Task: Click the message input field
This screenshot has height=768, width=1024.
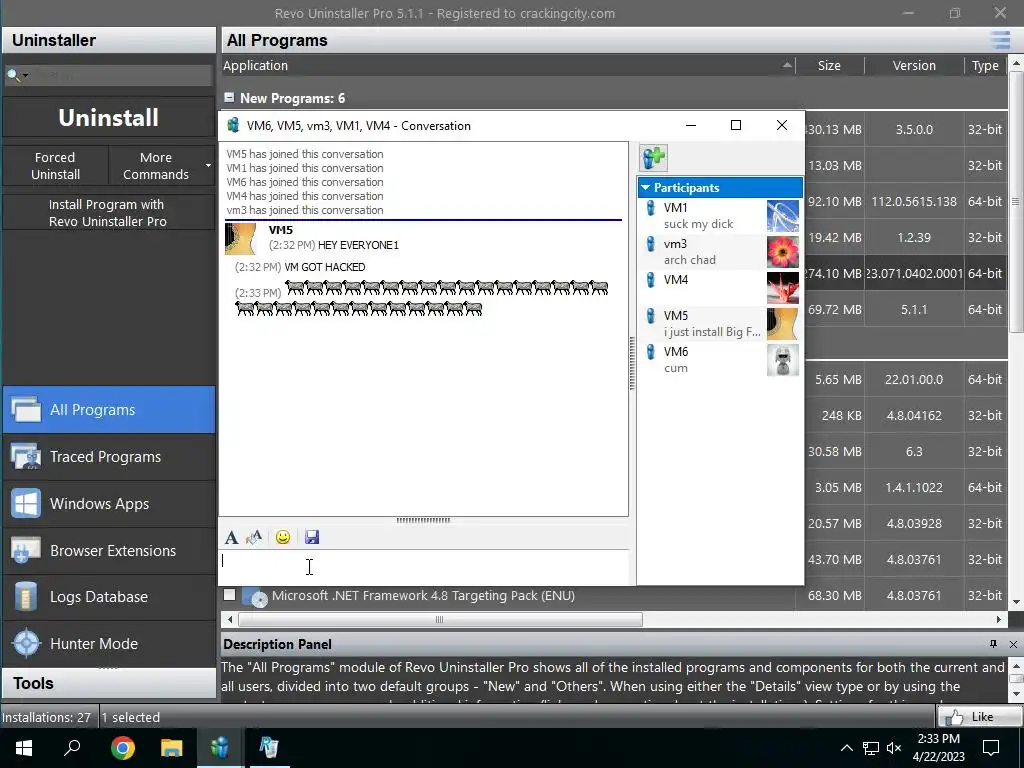Action: (x=424, y=567)
